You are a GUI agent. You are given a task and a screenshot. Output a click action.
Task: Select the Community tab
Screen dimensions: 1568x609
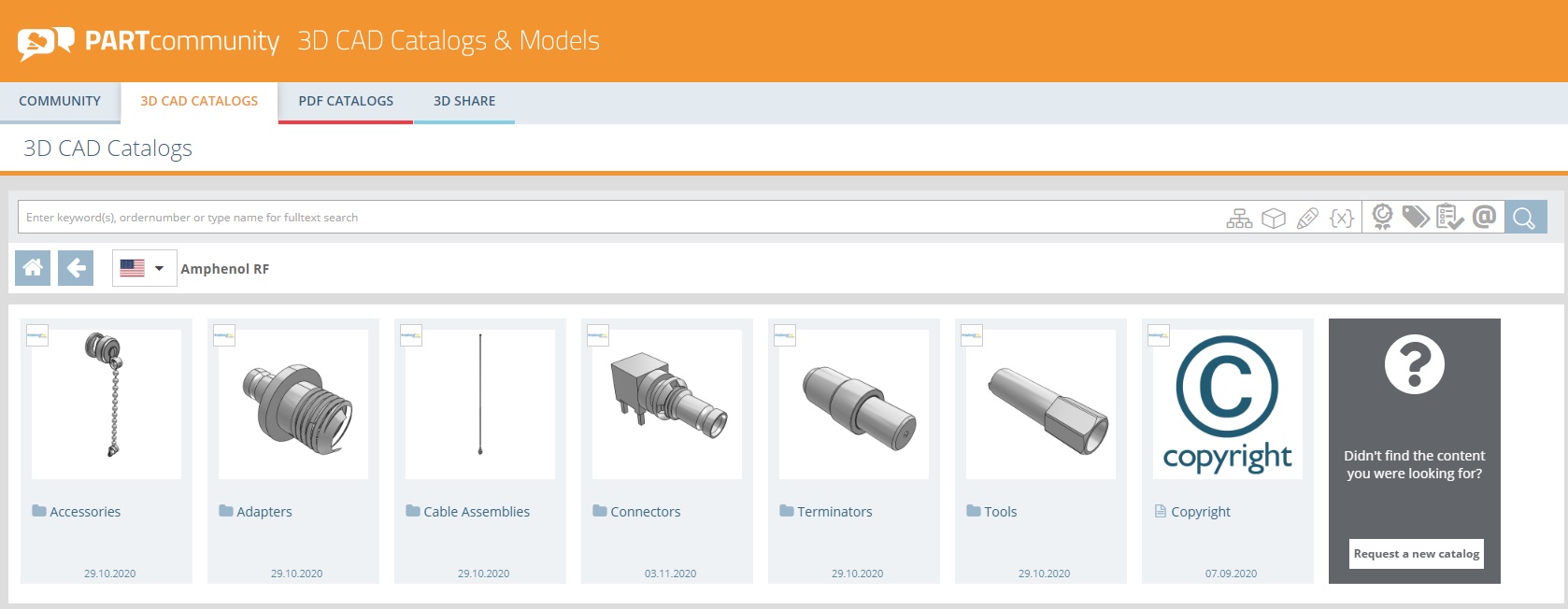pos(60,101)
